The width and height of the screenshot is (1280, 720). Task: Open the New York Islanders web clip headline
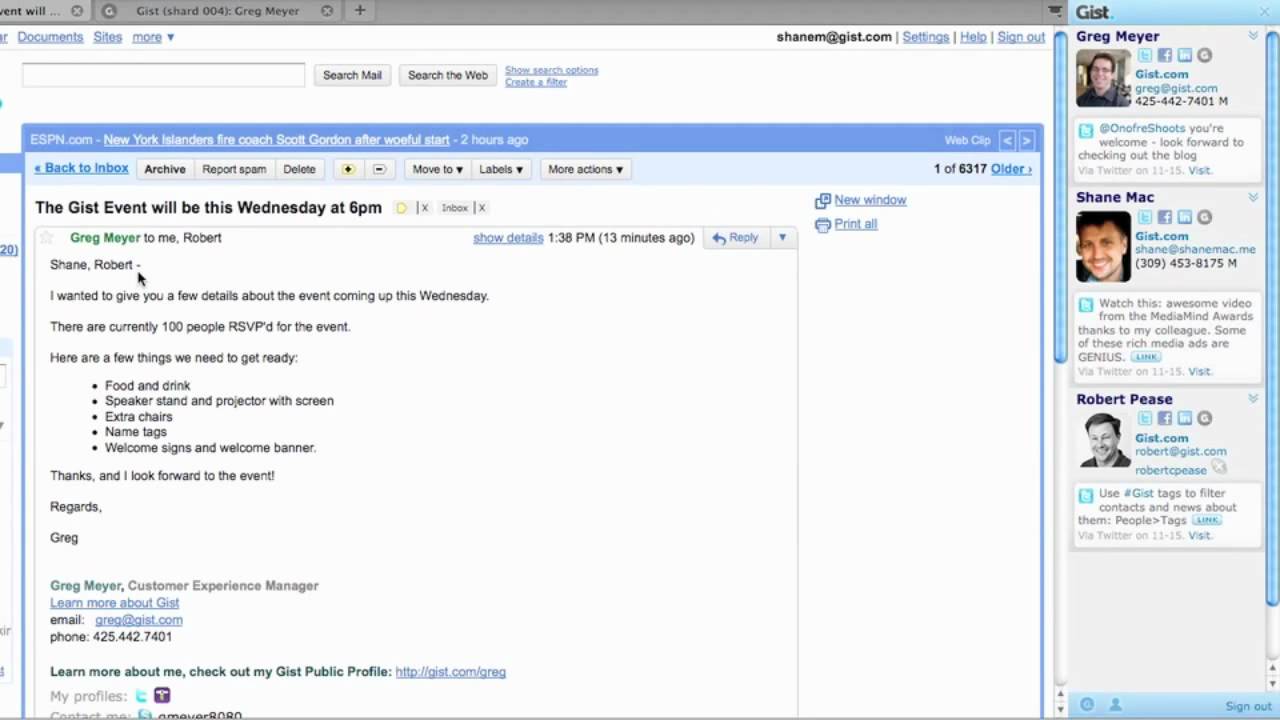pyautogui.click(x=277, y=140)
